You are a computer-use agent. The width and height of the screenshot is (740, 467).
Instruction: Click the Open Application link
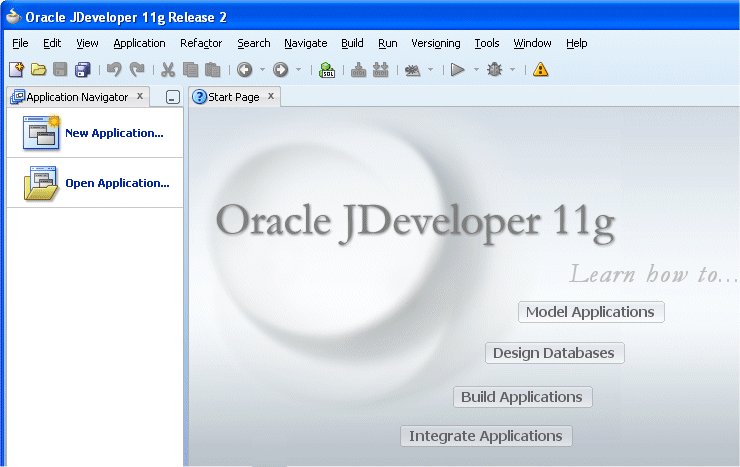tap(117, 183)
